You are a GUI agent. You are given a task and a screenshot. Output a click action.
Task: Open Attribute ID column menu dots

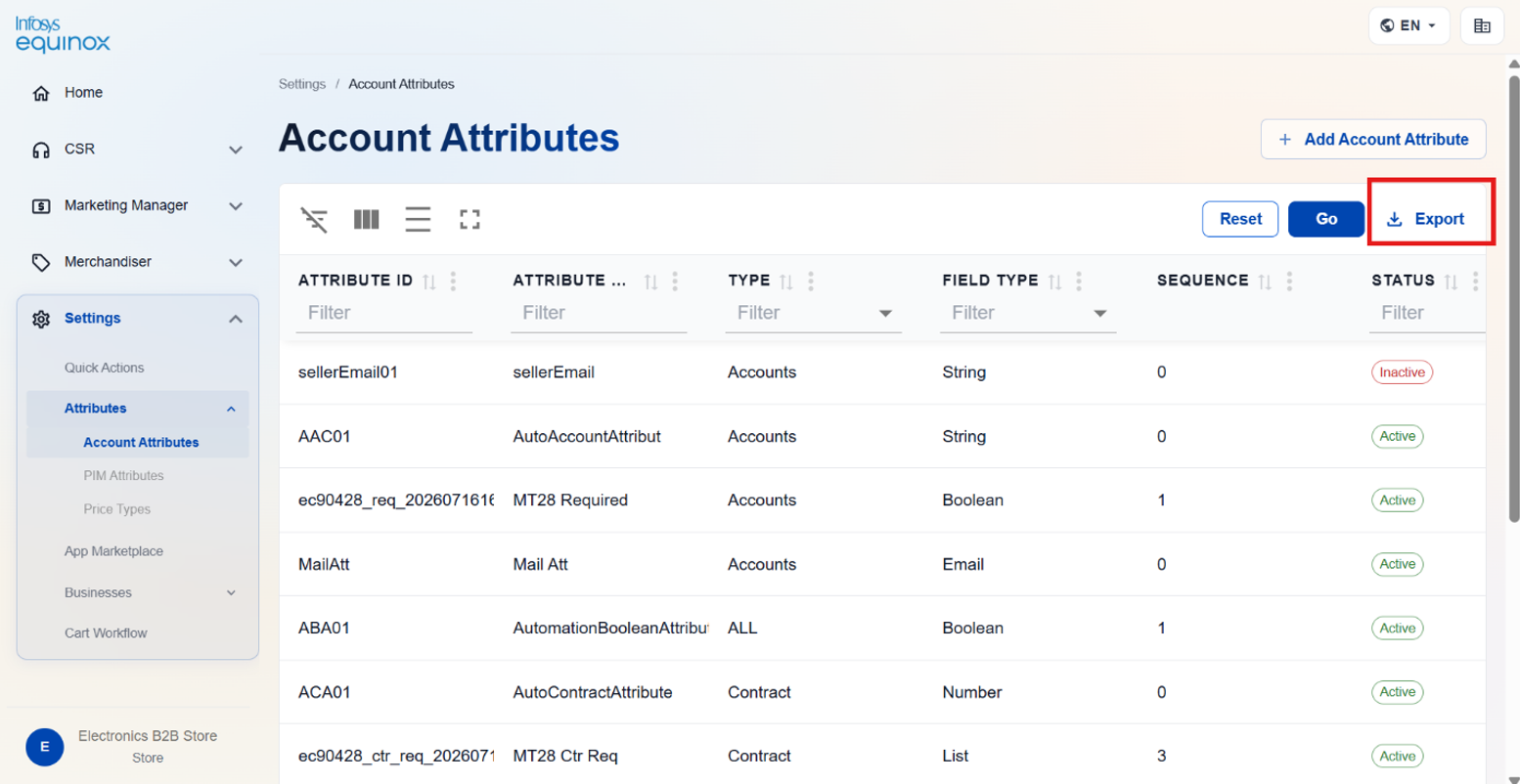[x=453, y=282]
